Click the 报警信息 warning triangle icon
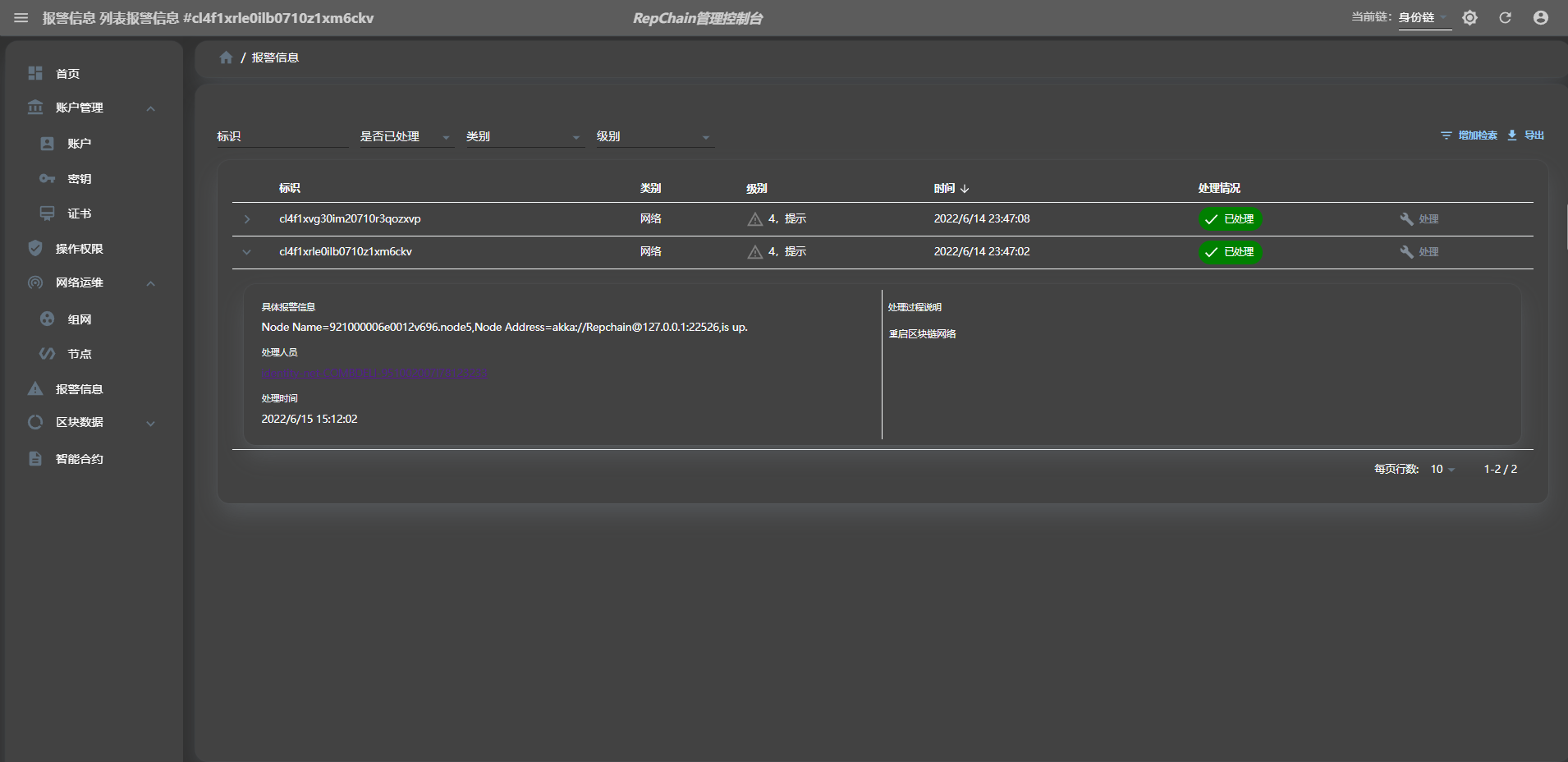Viewport: 1568px width, 762px height. [35, 388]
